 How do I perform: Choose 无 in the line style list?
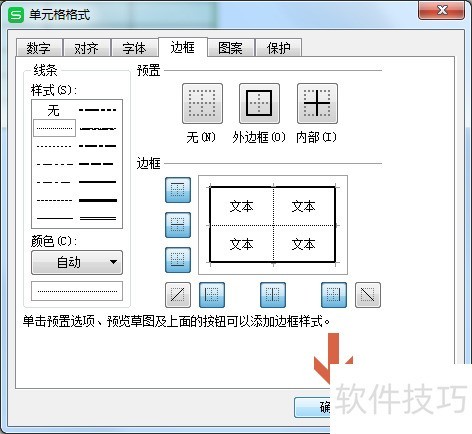click(54, 110)
